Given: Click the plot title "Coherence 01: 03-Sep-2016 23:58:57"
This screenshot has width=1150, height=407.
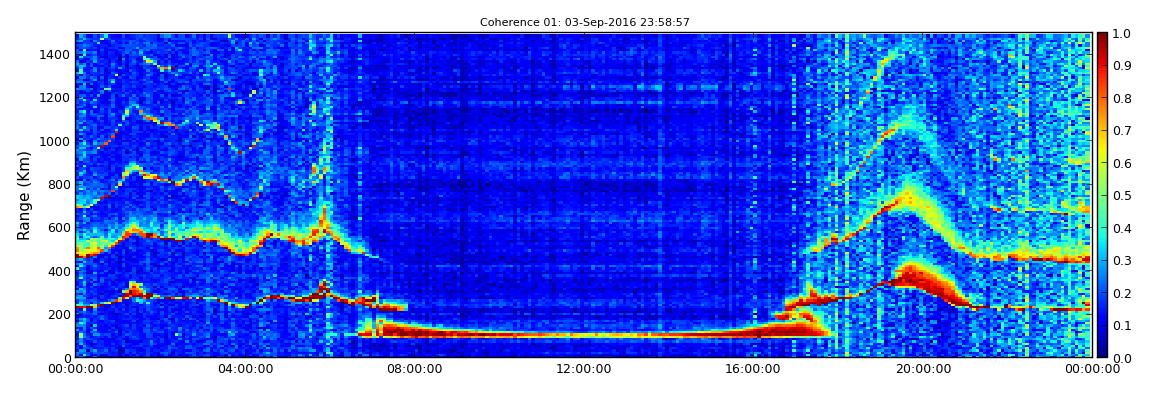Looking at the screenshot, I should pyautogui.click(x=585, y=23).
